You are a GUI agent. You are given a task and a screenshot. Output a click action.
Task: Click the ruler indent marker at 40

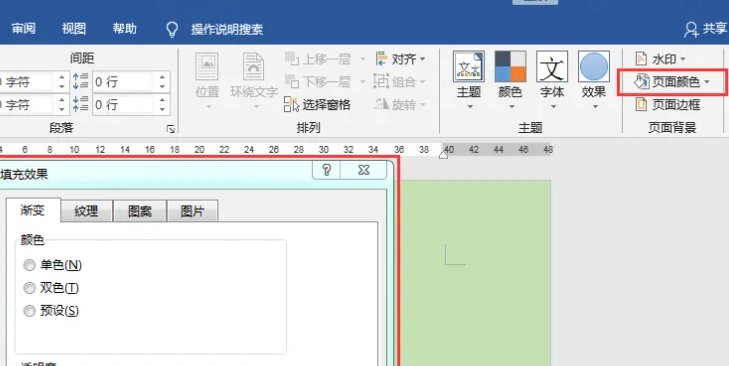point(443,154)
